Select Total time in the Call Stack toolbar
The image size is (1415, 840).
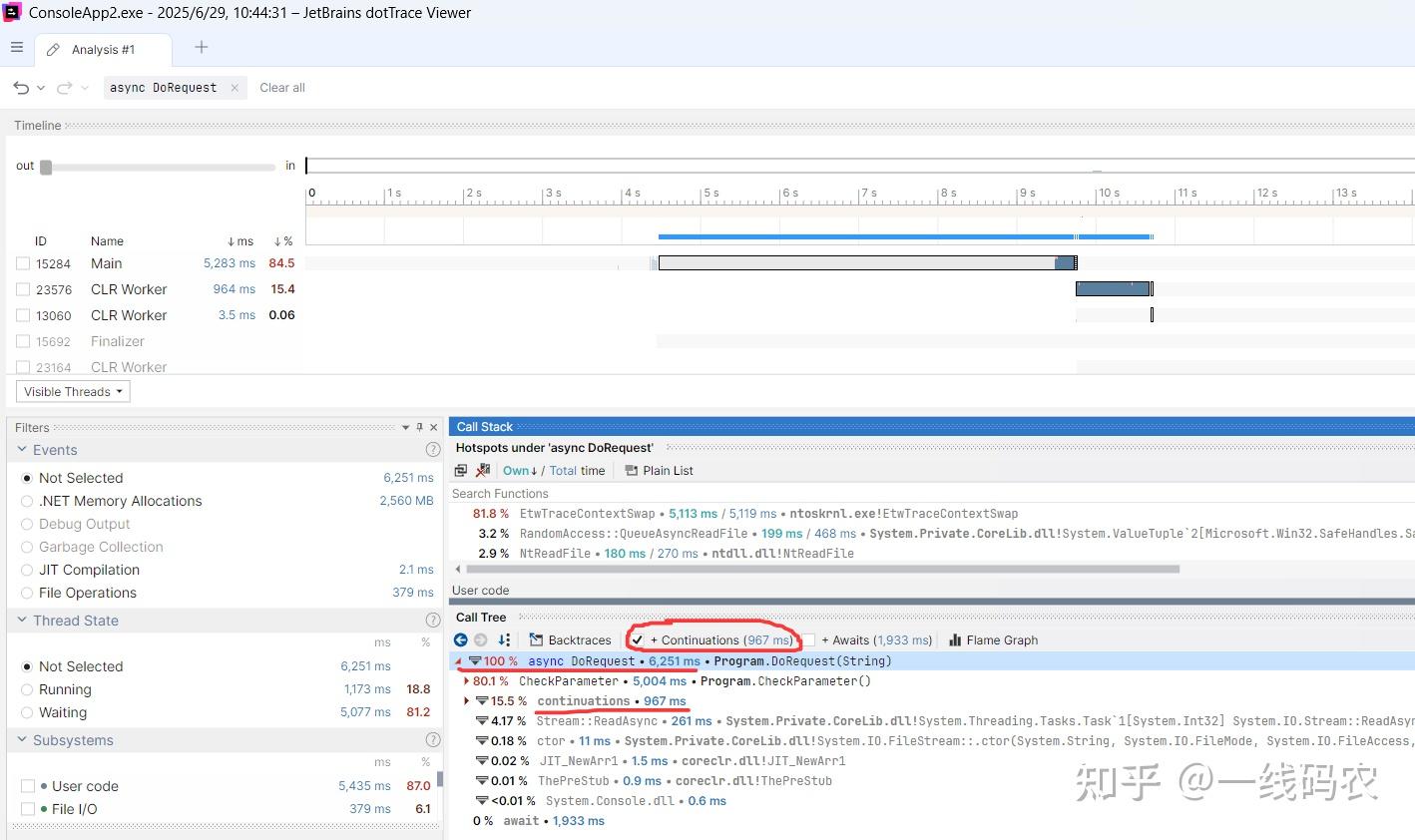(x=563, y=470)
